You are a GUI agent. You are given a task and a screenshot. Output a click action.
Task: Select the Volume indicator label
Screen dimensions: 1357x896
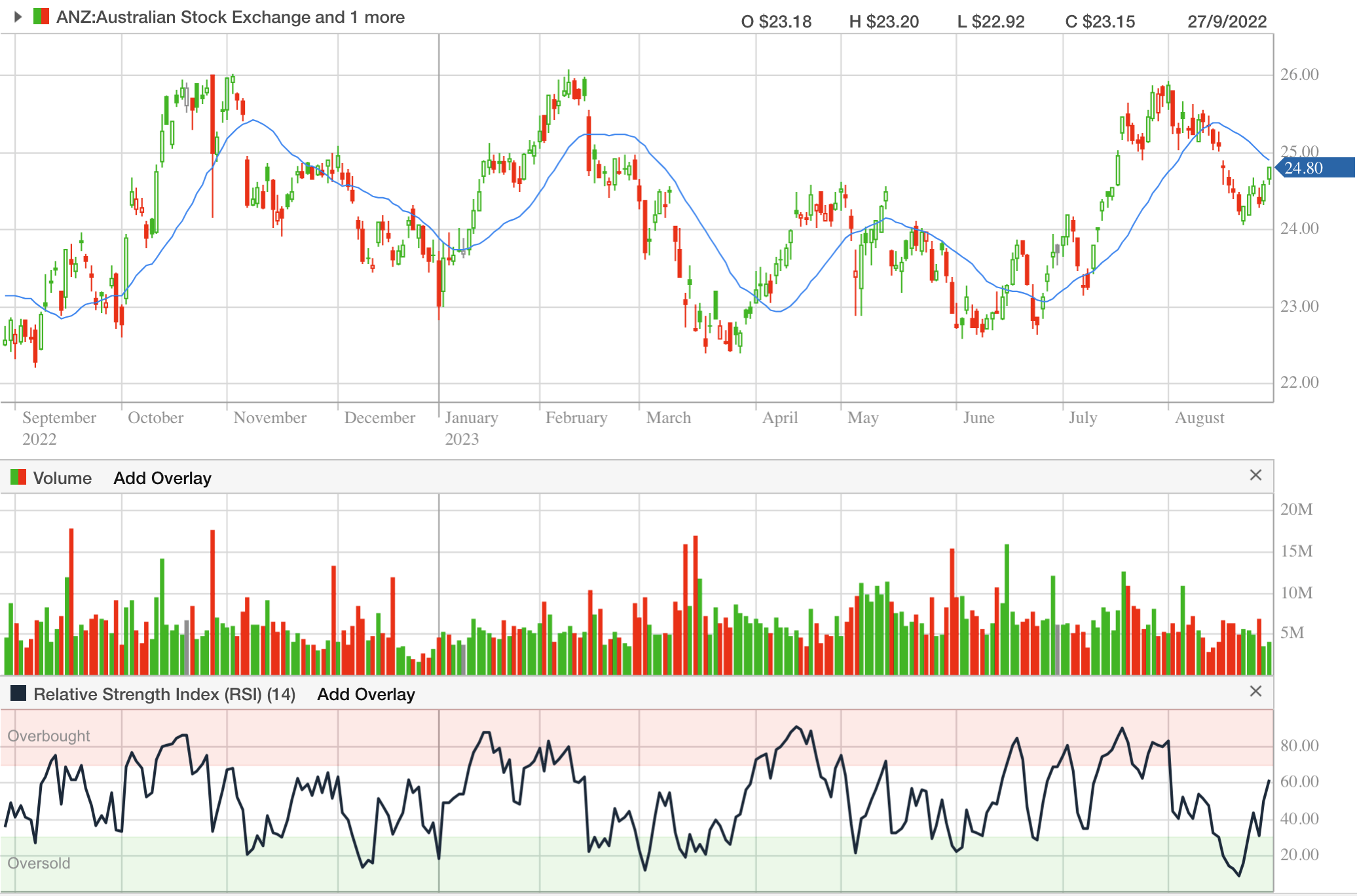pos(62,478)
